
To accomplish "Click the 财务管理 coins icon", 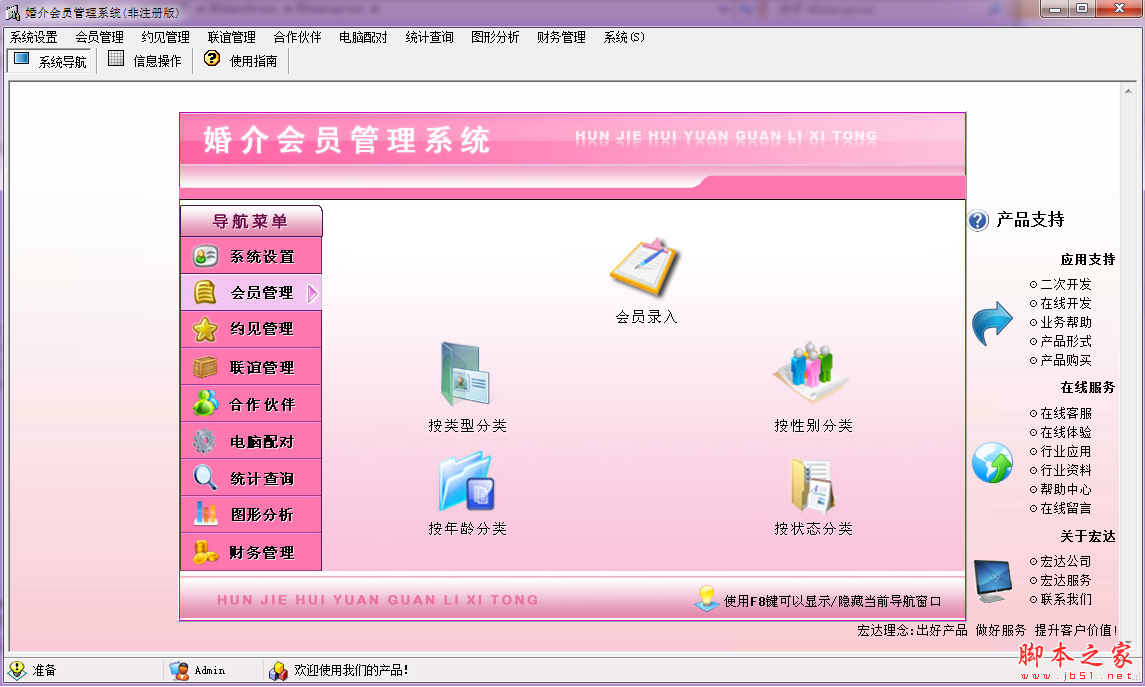I will point(205,552).
